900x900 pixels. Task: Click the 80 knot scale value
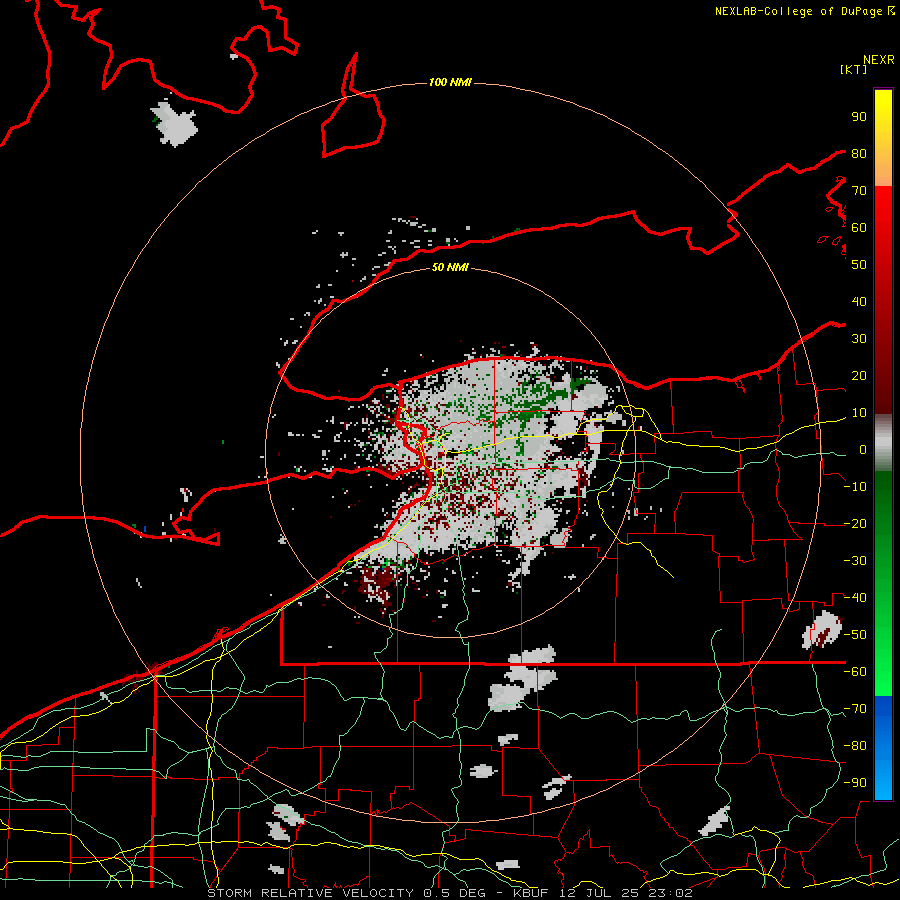click(859, 154)
